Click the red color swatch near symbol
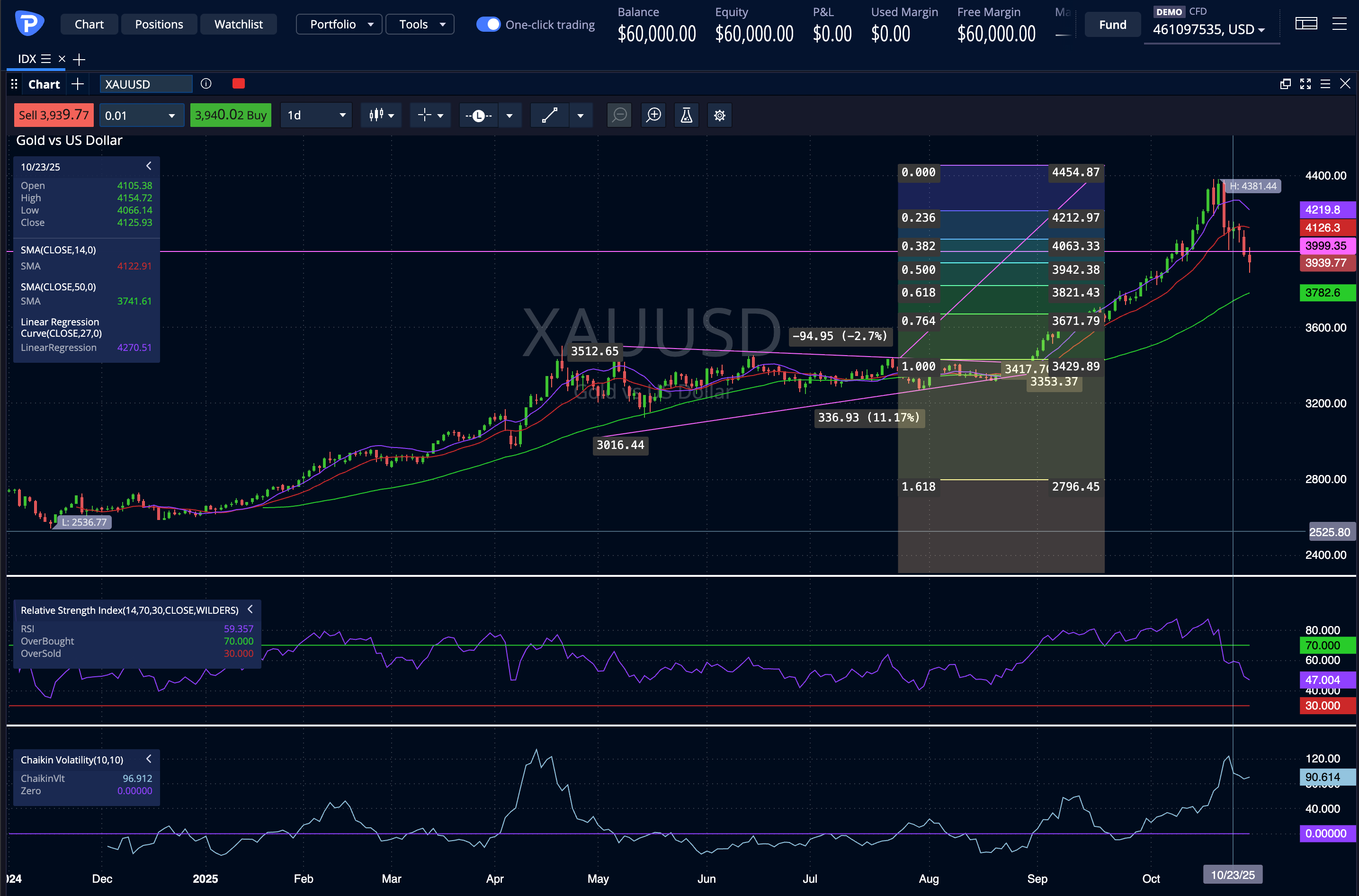 tap(239, 84)
